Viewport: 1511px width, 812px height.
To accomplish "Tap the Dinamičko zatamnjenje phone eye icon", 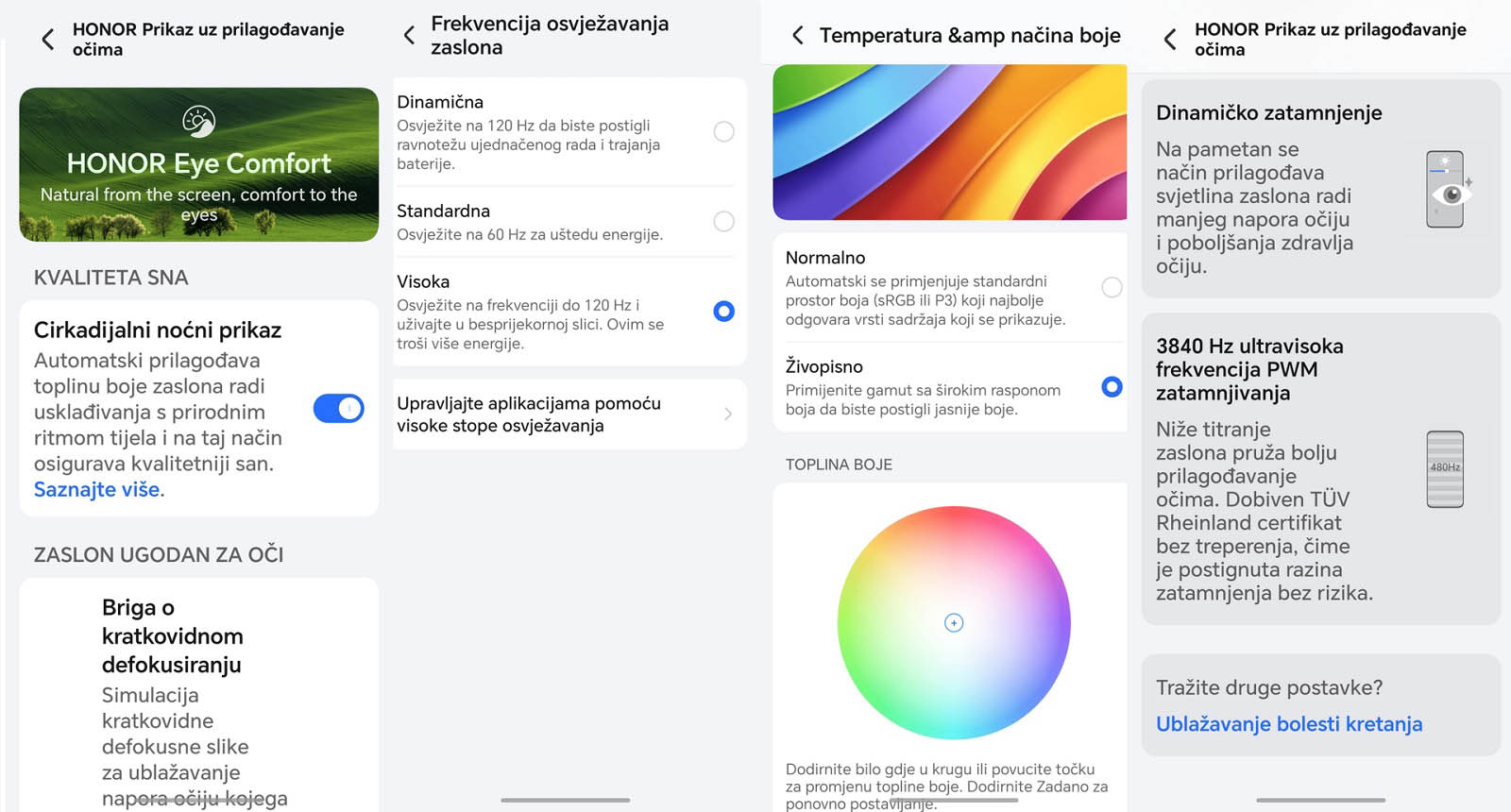I will tap(1447, 189).
